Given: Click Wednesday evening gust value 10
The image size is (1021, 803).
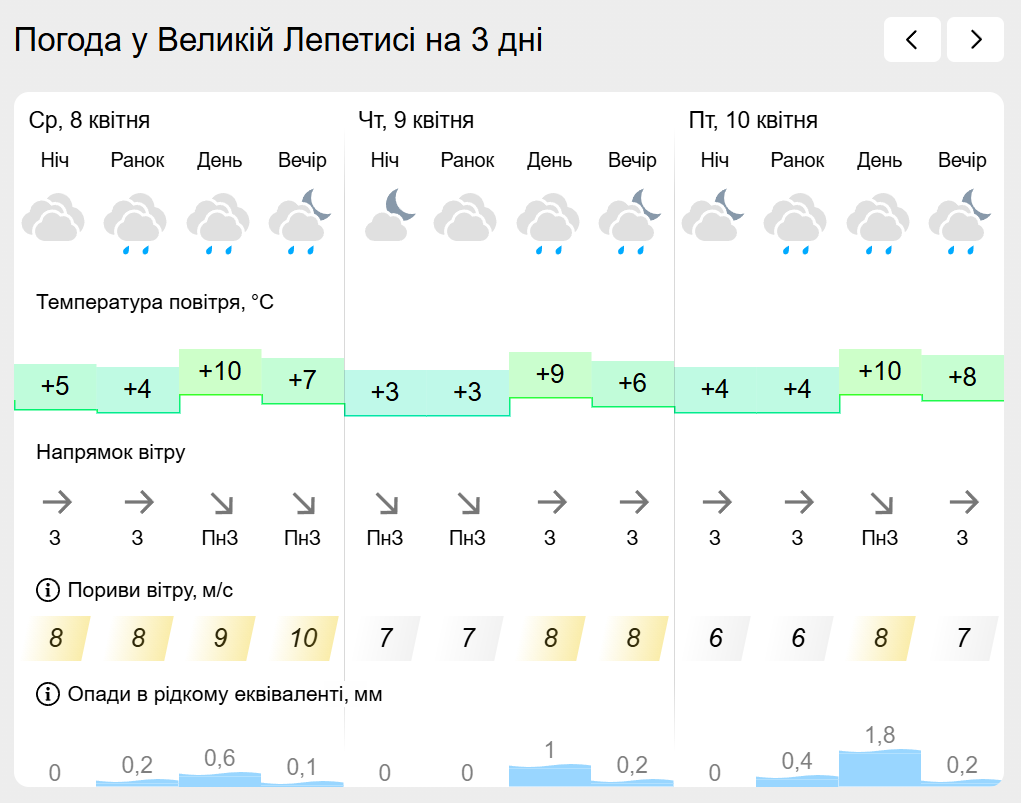Looking at the screenshot, I should coord(303,638).
